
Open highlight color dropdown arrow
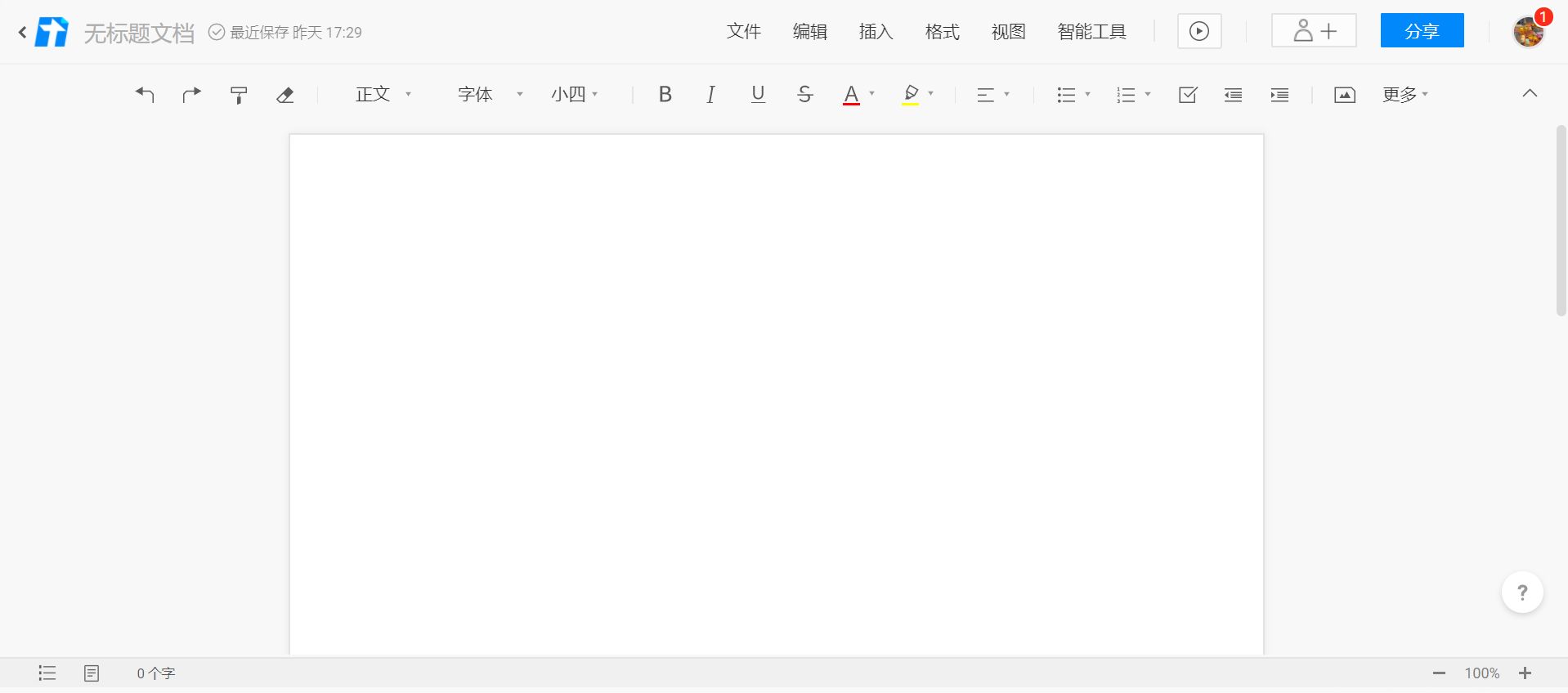click(931, 94)
